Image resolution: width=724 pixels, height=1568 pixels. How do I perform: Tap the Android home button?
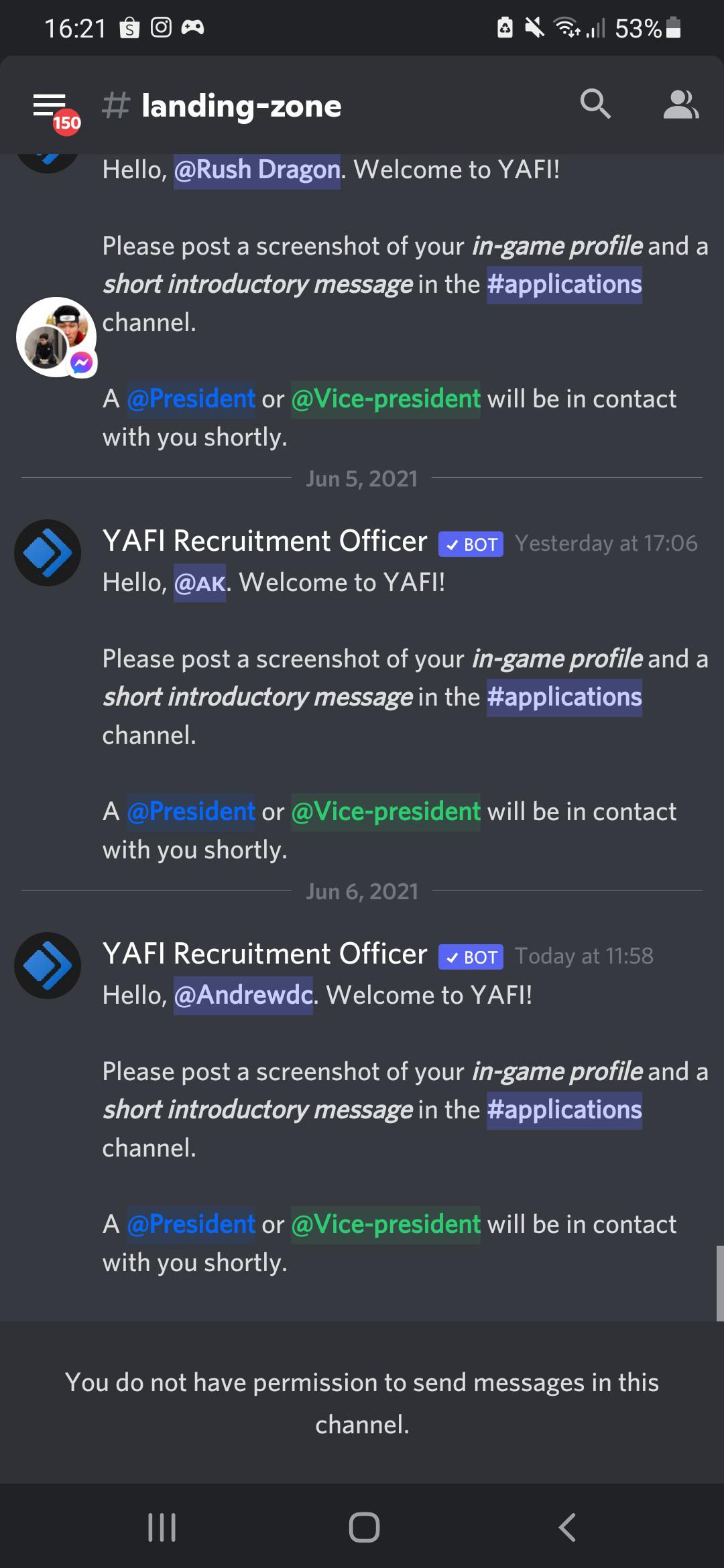click(364, 1527)
